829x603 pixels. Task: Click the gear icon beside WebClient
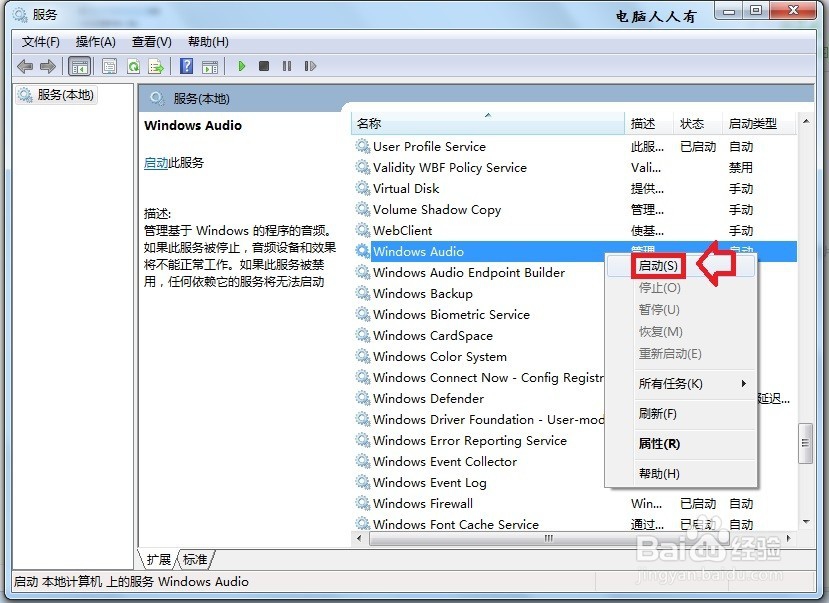click(x=362, y=230)
